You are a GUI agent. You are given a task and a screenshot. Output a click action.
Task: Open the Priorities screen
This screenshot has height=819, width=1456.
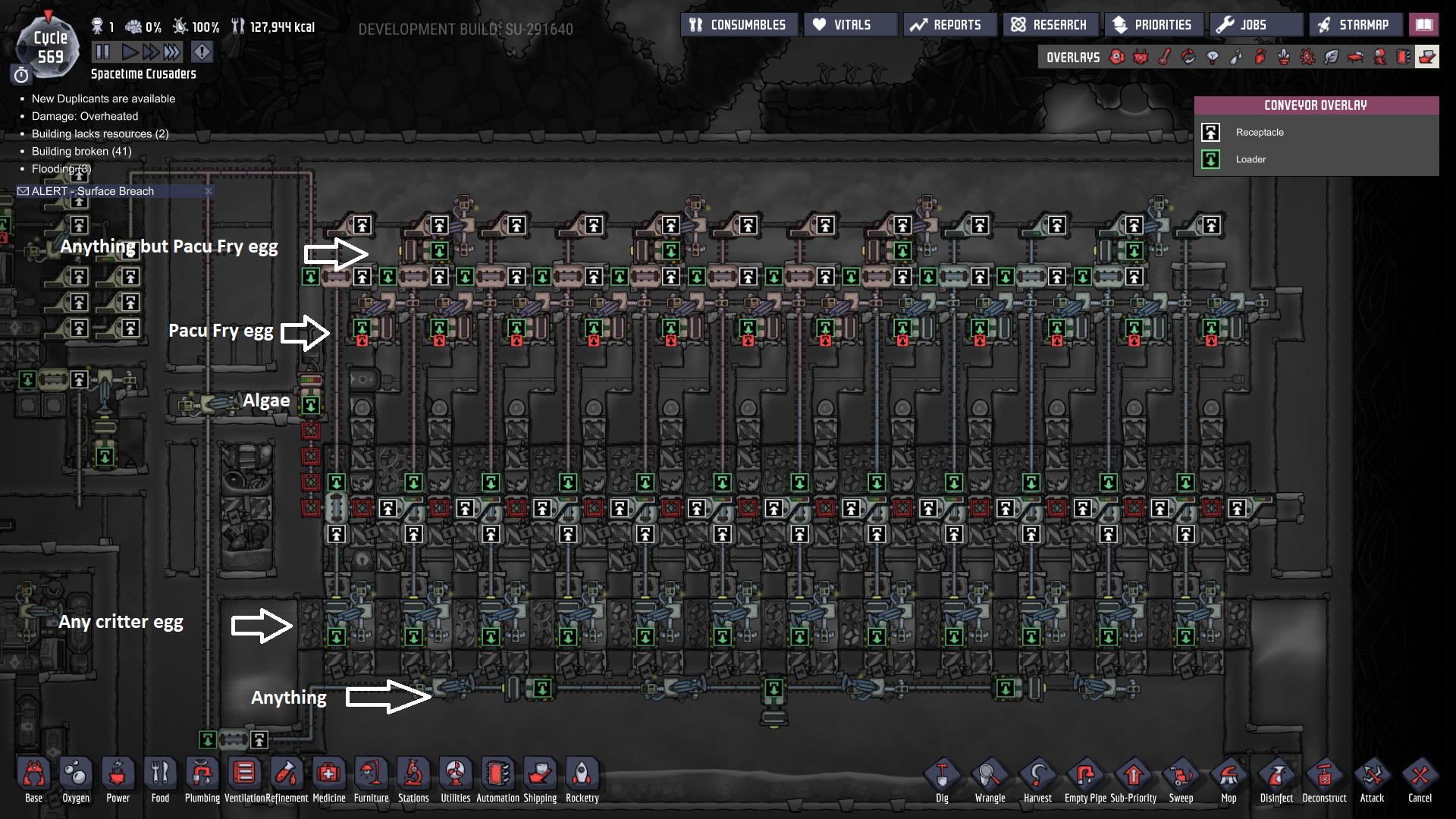coord(1153,25)
